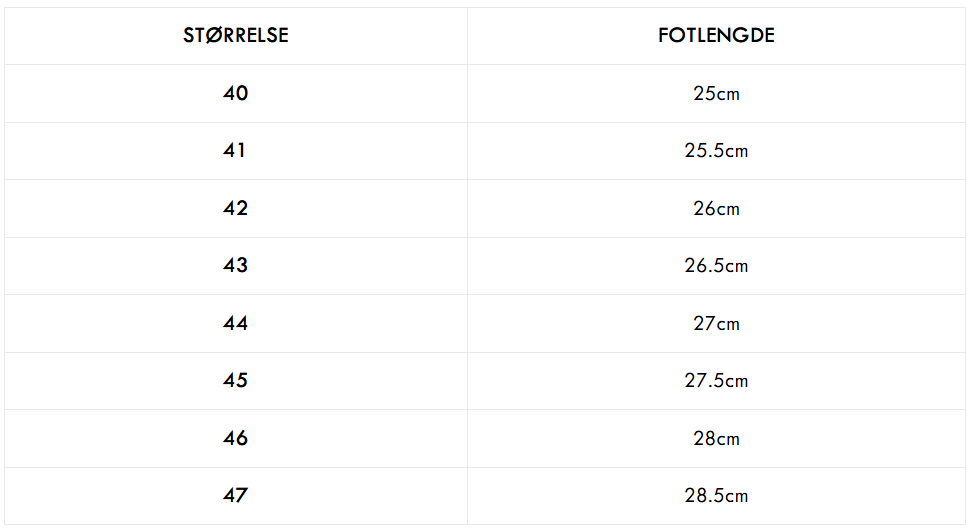Screen dimensions: 970x530
Task: Select size 42 cell
Action: tap(236, 208)
